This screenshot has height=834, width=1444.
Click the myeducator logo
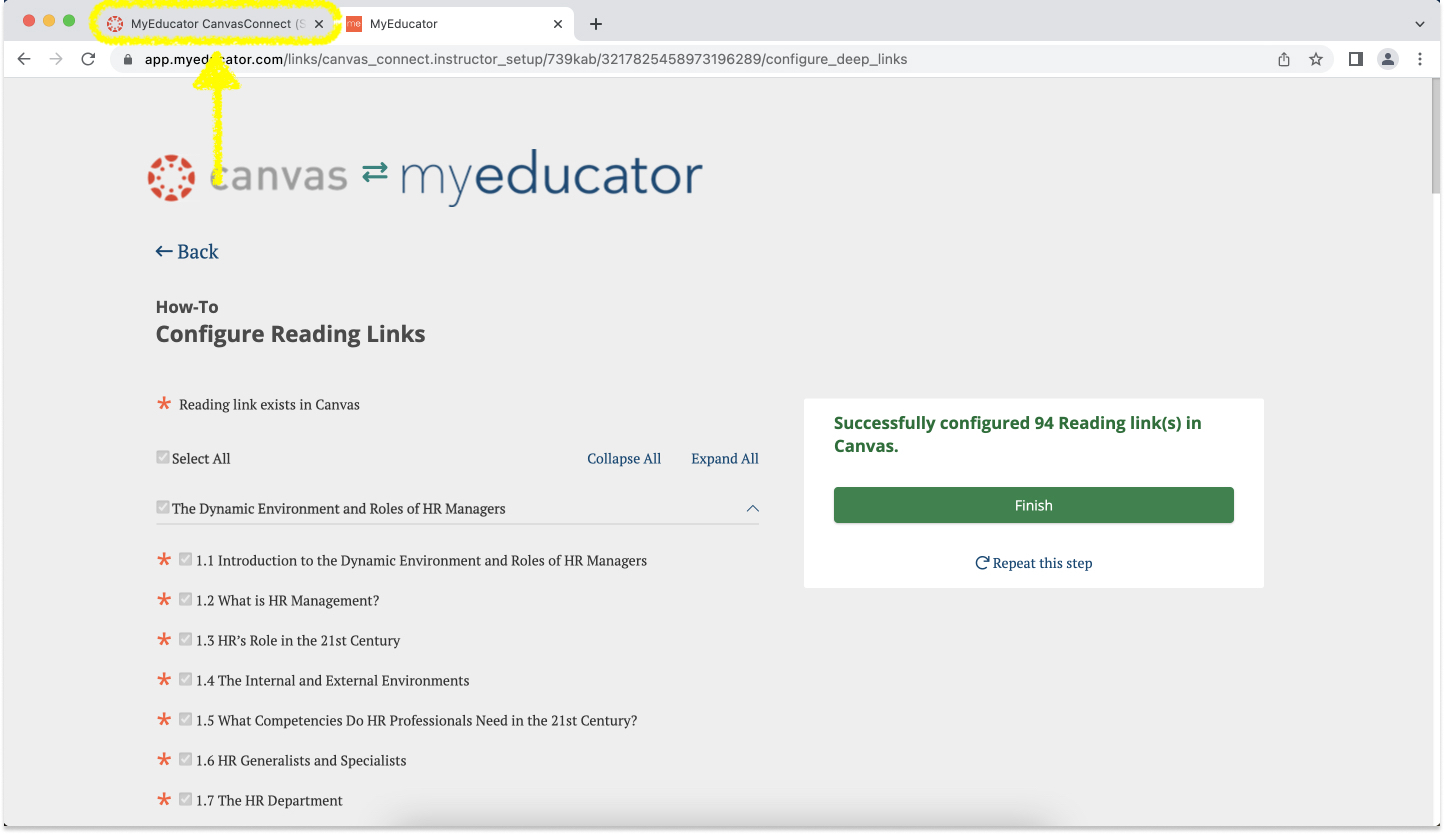point(551,178)
